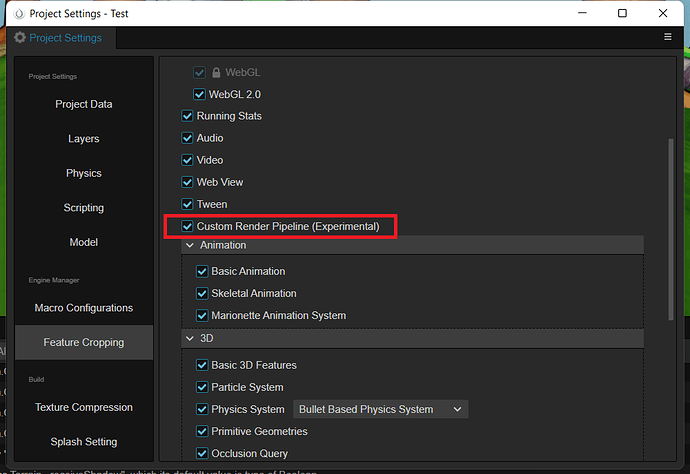This screenshot has height=474, width=690.
Task: Click the Project Settings gear icon
Action: pos(20,37)
